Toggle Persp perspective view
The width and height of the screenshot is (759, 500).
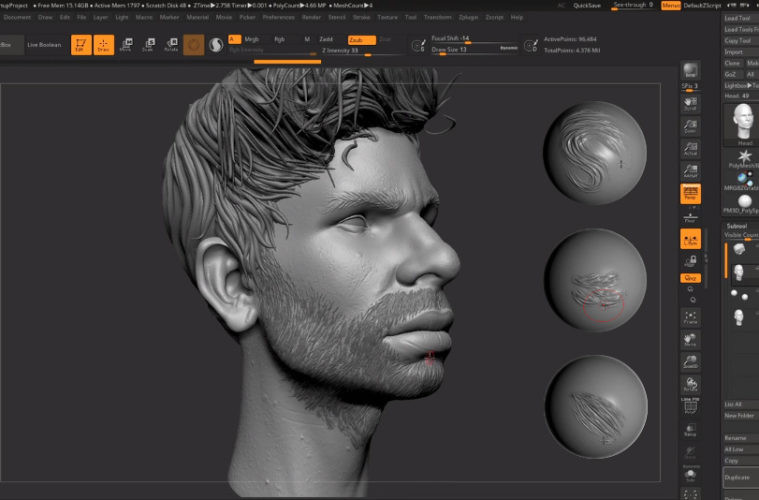click(x=690, y=193)
